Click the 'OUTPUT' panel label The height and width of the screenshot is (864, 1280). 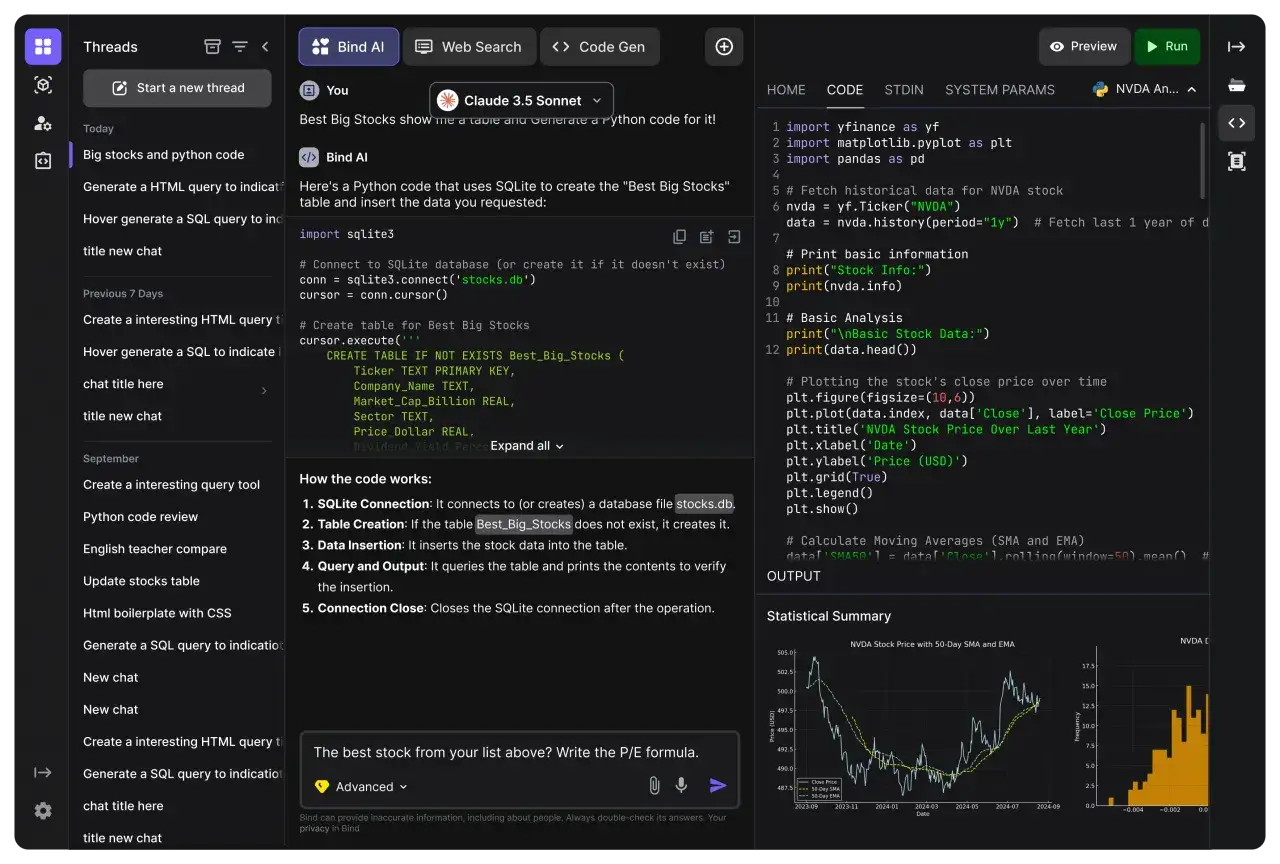pos(794,576)
